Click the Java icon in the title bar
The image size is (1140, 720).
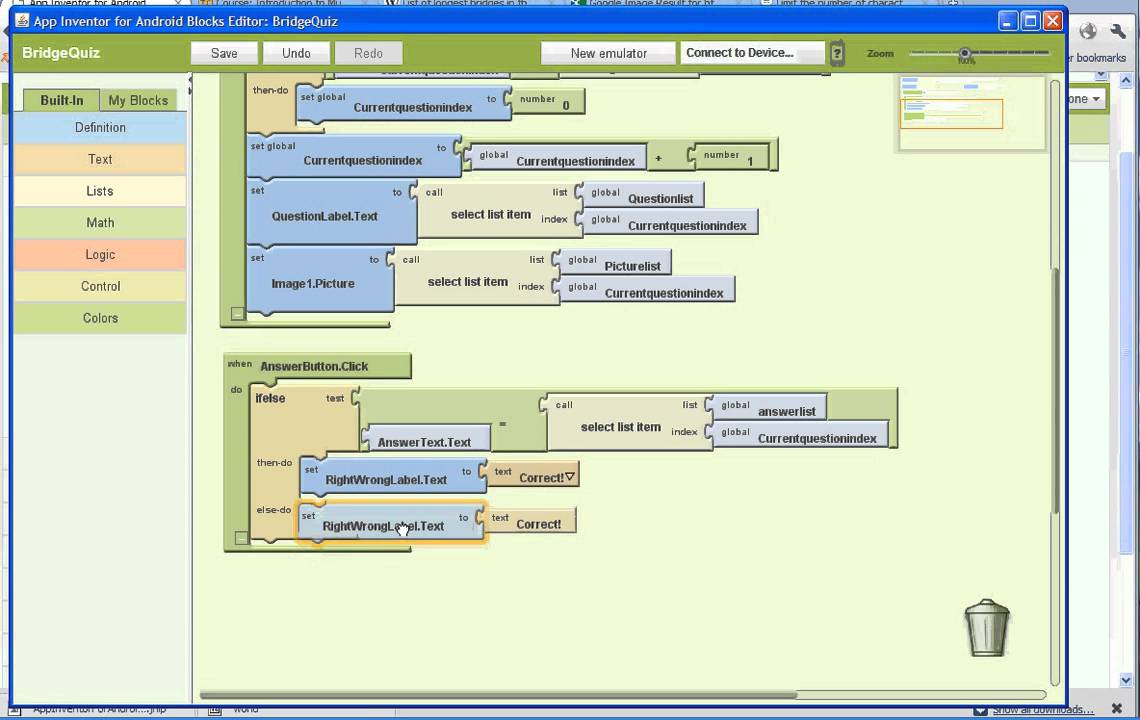23,20
